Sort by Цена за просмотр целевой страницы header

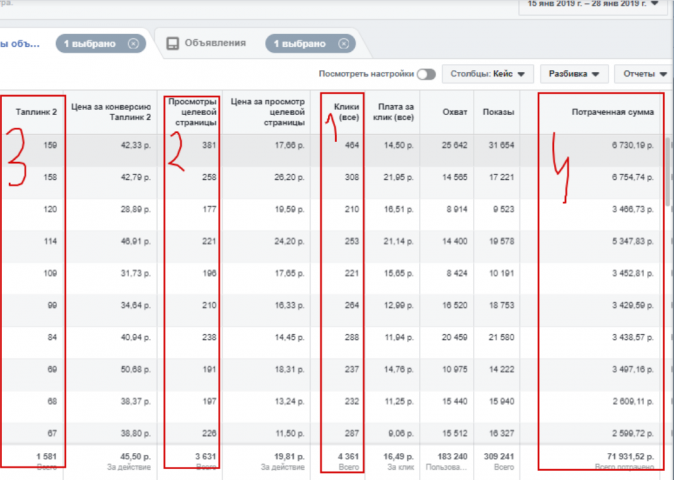(268, 112)
